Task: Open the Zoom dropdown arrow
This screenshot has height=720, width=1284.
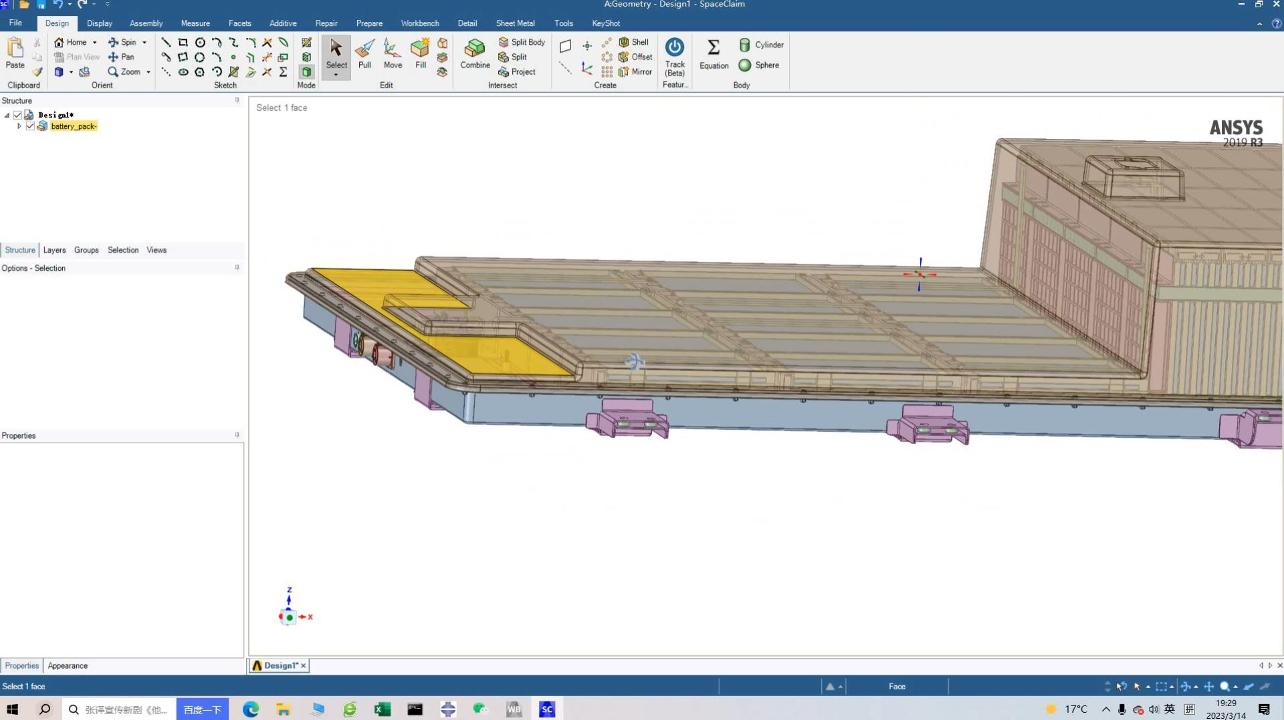Action: pos(148,72)
